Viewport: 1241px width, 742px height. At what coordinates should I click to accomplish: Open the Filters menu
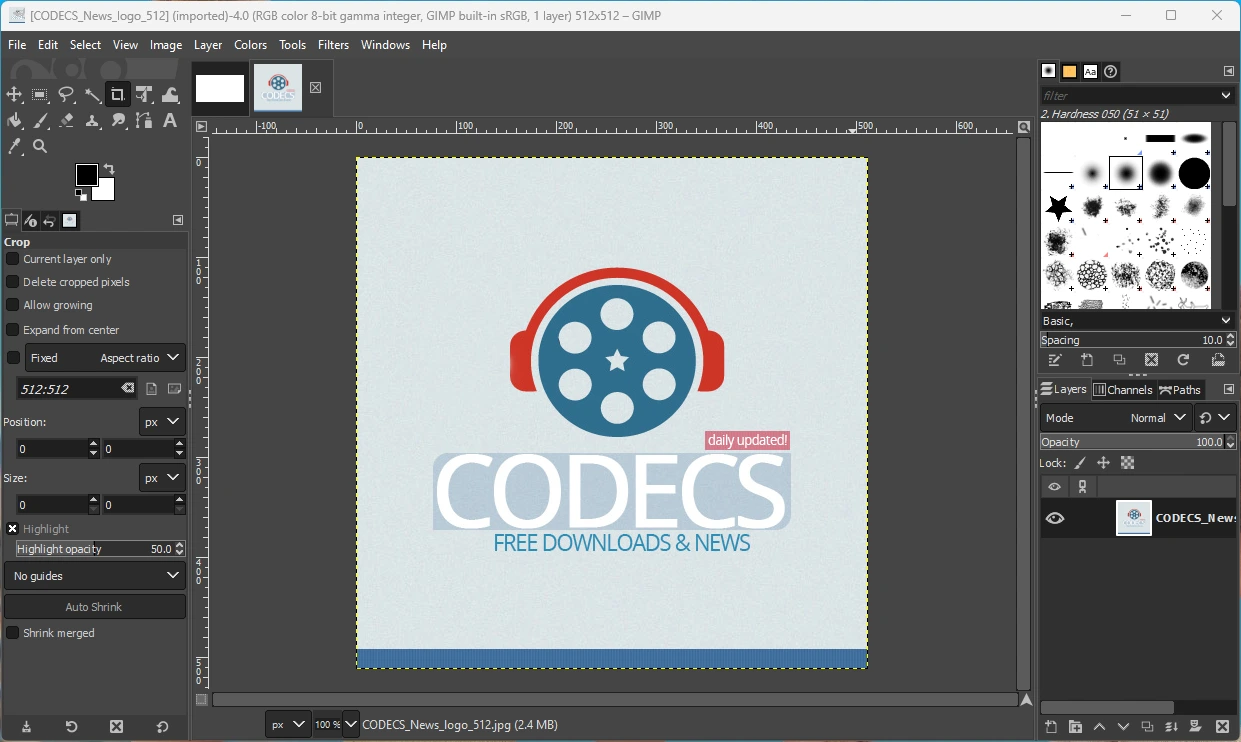pos(333,45)
